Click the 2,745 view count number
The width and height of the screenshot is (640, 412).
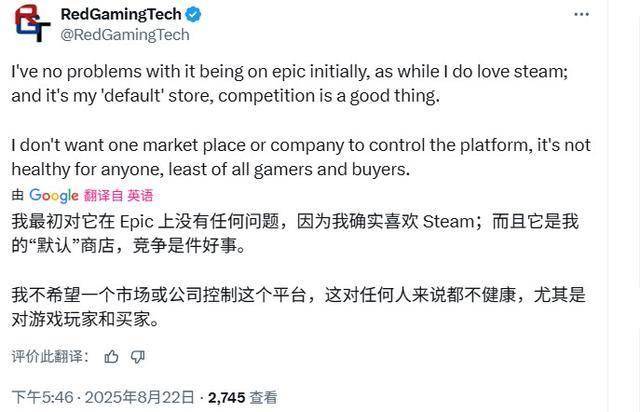227,398
